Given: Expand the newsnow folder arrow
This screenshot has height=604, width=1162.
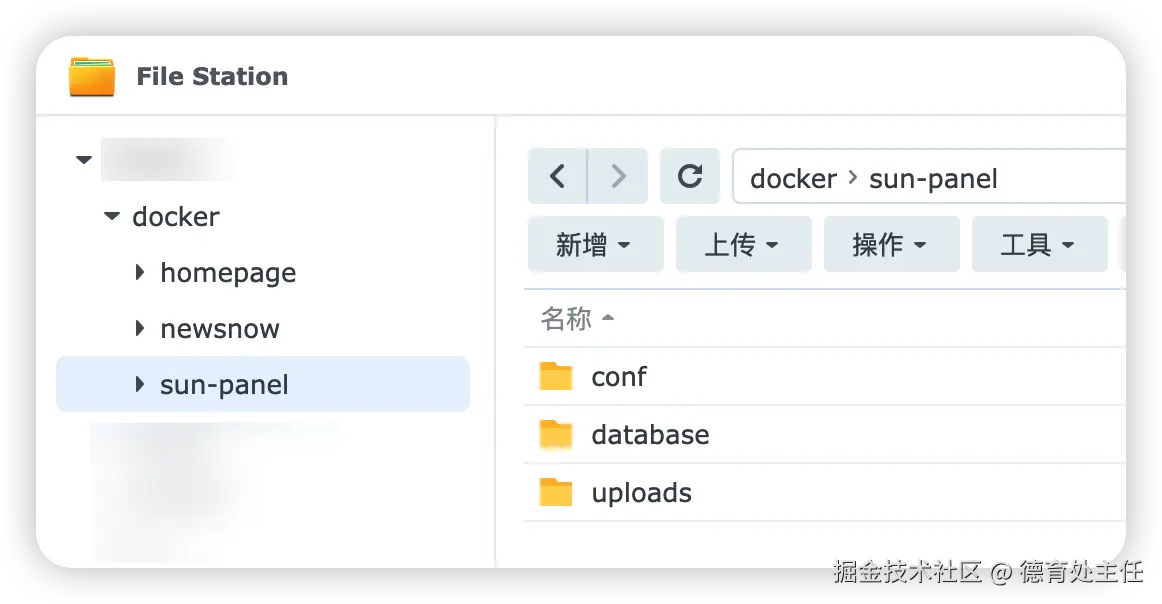Looking at the screenshot, I should (x=140, y=328).
